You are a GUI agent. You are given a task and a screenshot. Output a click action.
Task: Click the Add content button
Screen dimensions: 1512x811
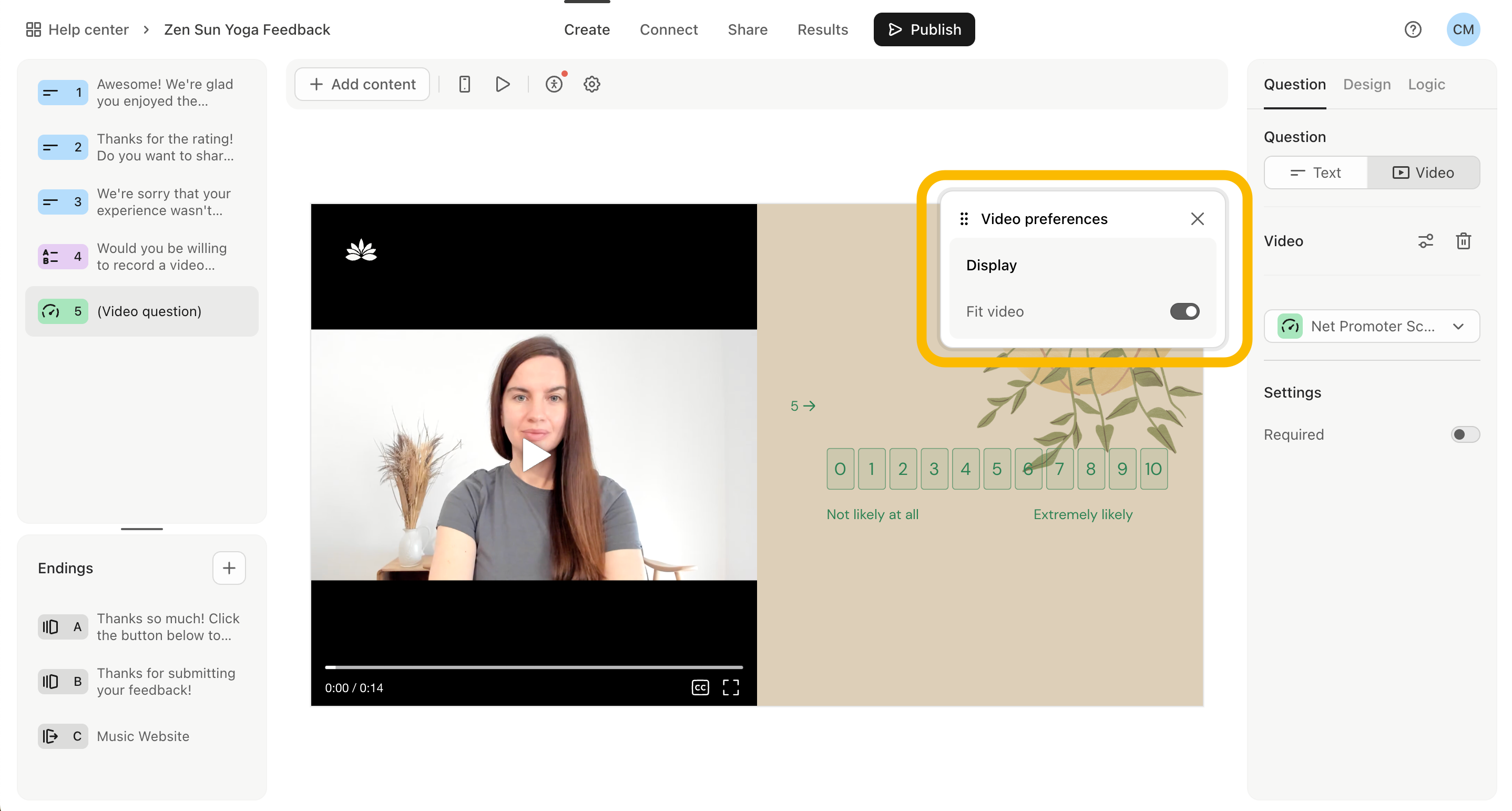pos(362,84)
